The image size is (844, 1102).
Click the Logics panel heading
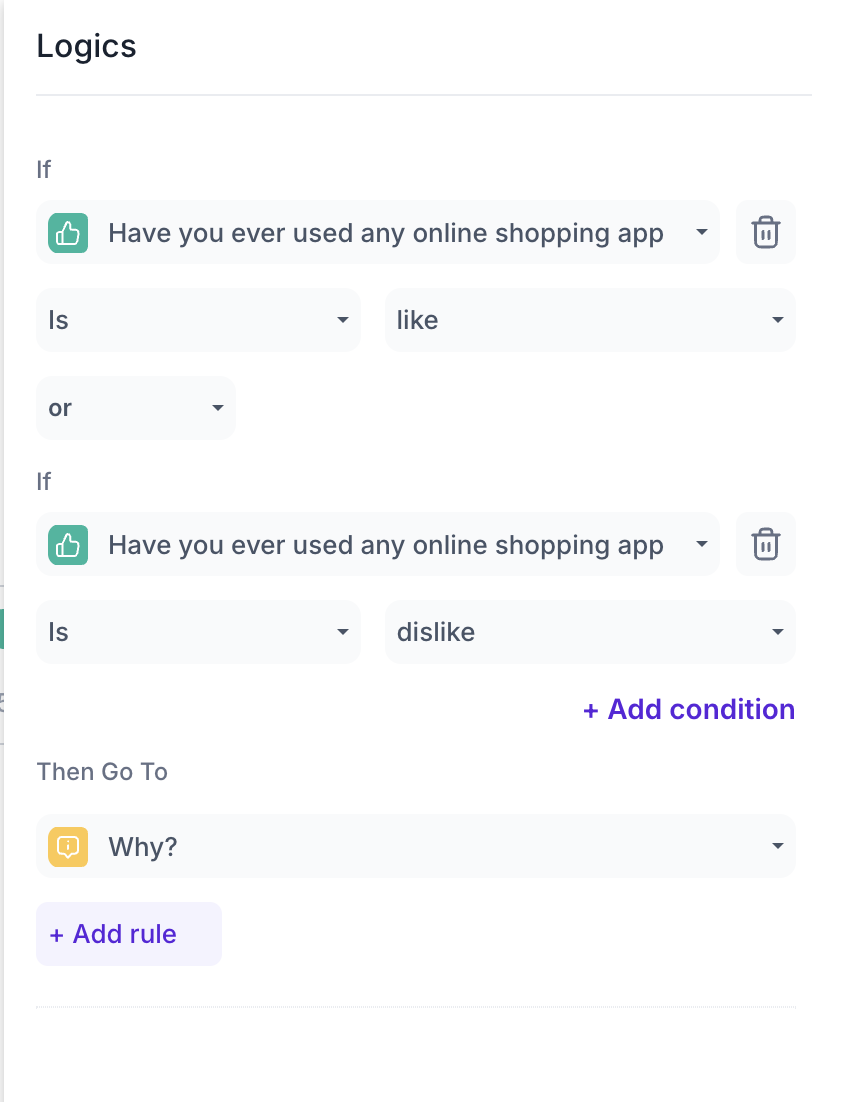click(x=86, y=47)
